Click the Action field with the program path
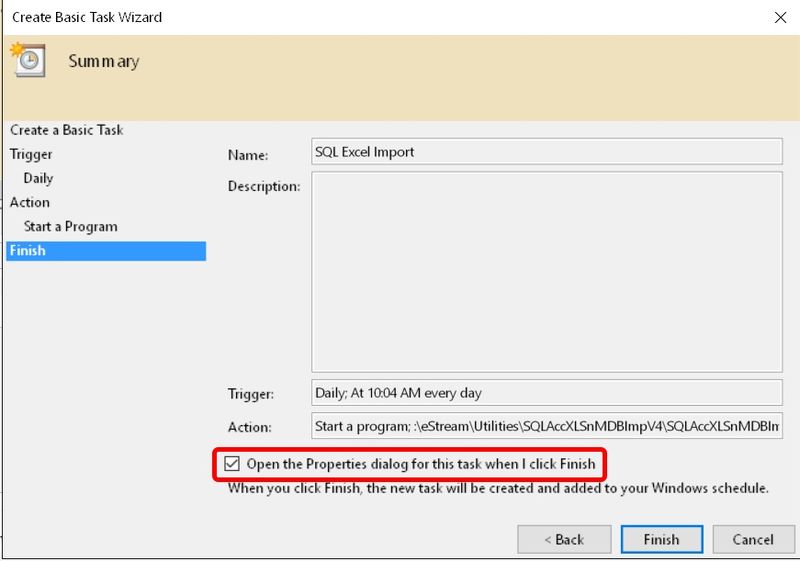The image size is (800, 561). (x=546, y=426)
